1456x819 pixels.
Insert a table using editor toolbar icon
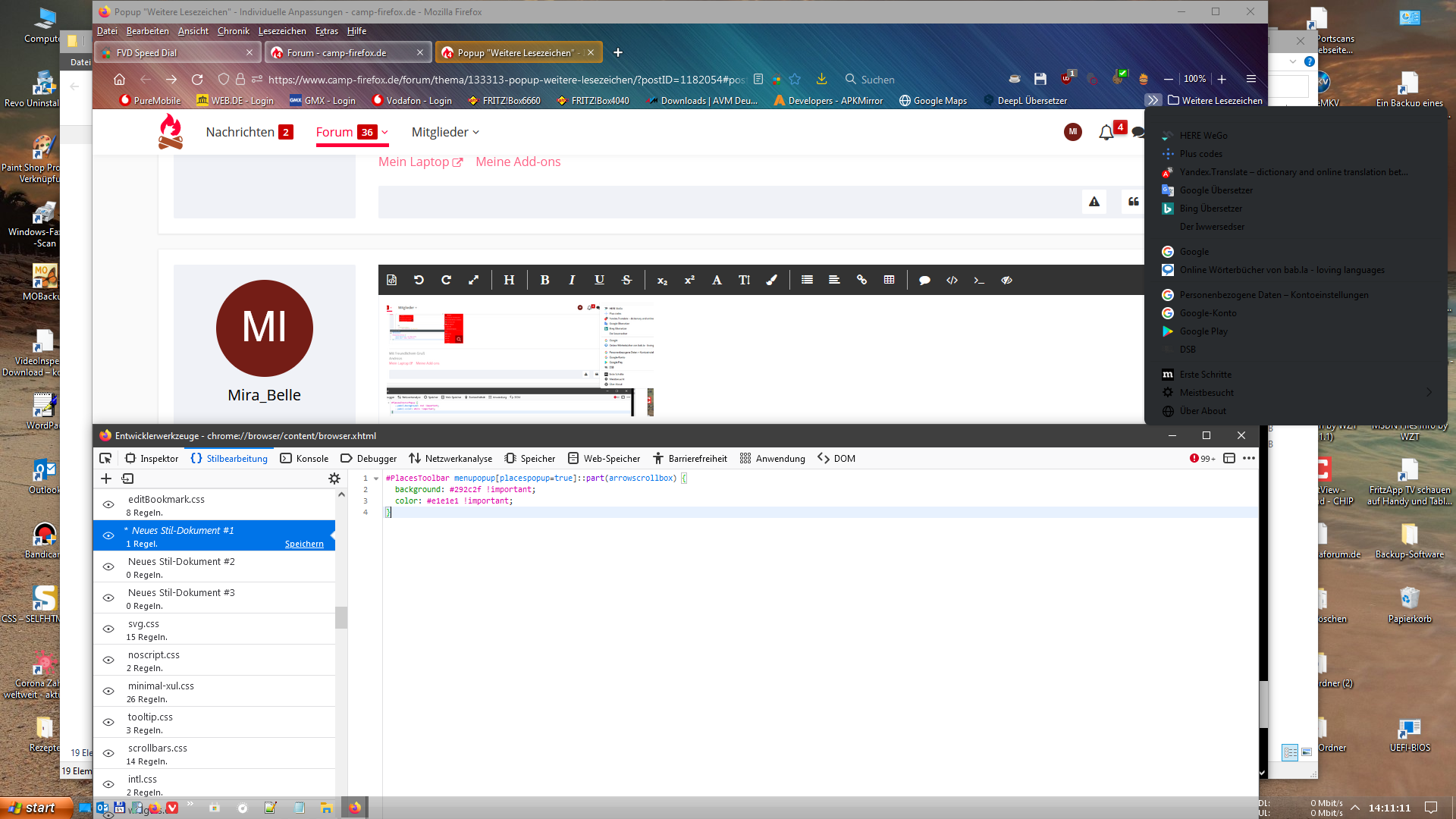click(x=889, y=280)
